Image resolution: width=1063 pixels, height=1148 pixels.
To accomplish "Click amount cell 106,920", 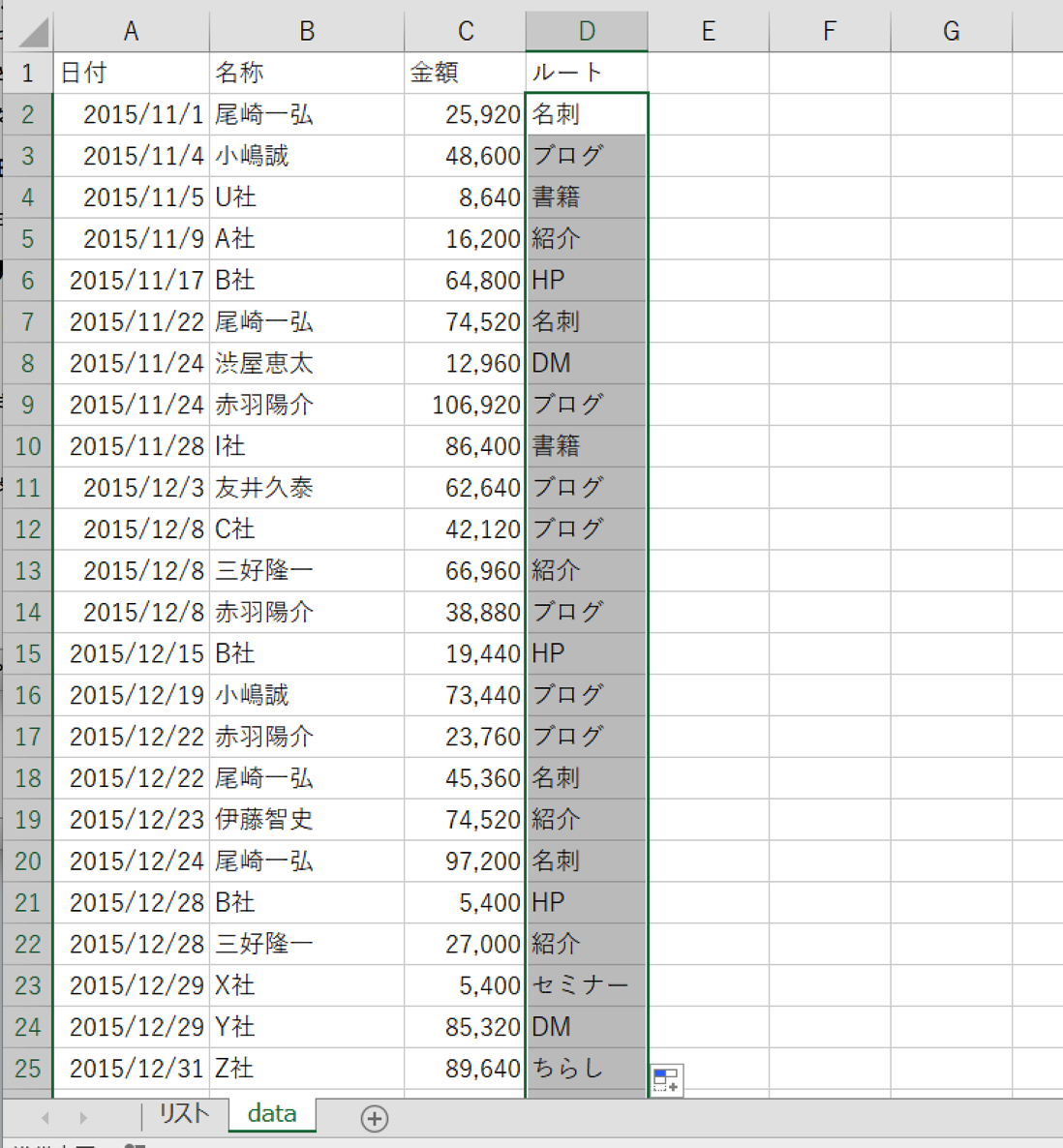I will [x=465, y=405].
